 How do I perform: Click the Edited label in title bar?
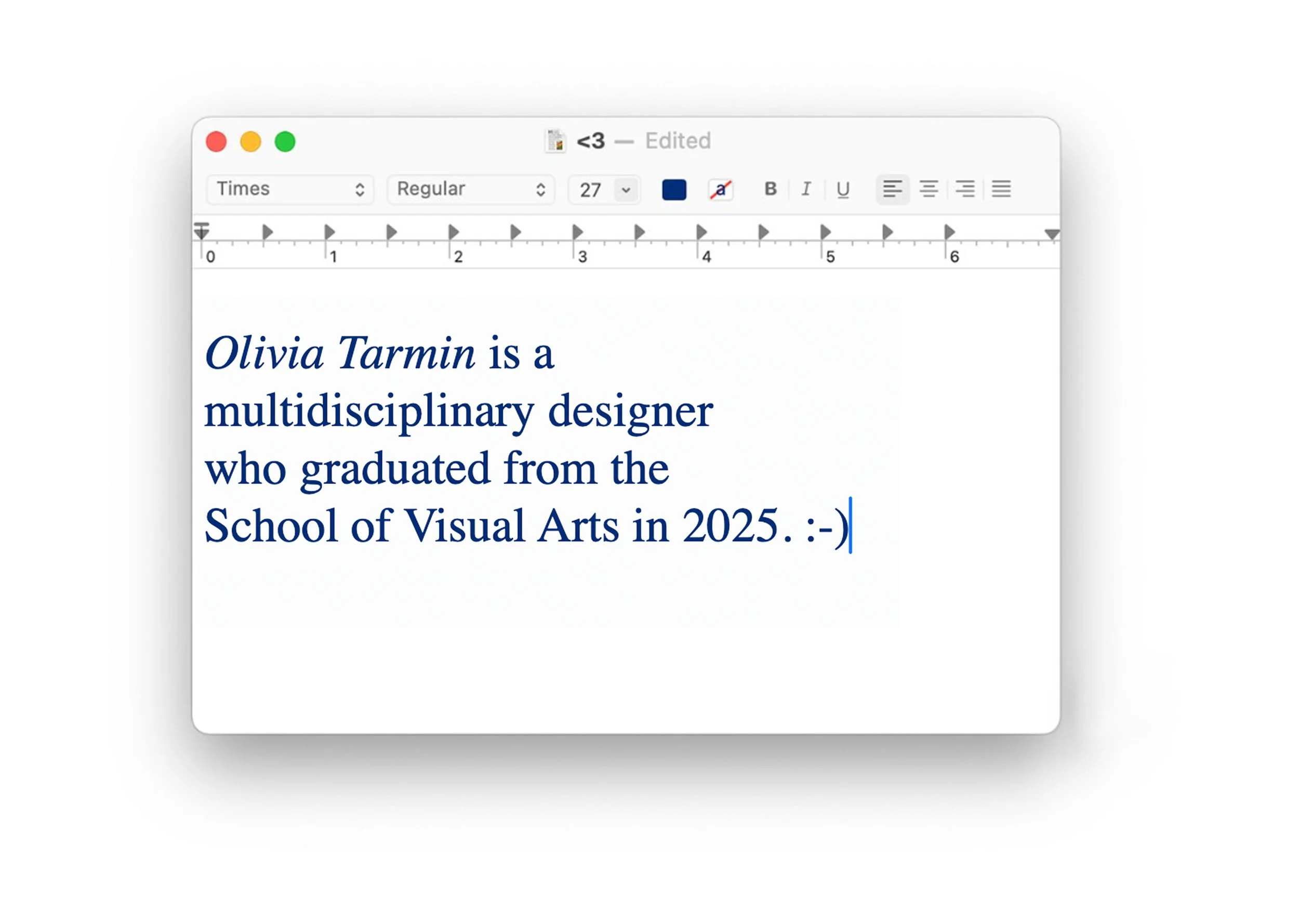[x=678, y=141]
